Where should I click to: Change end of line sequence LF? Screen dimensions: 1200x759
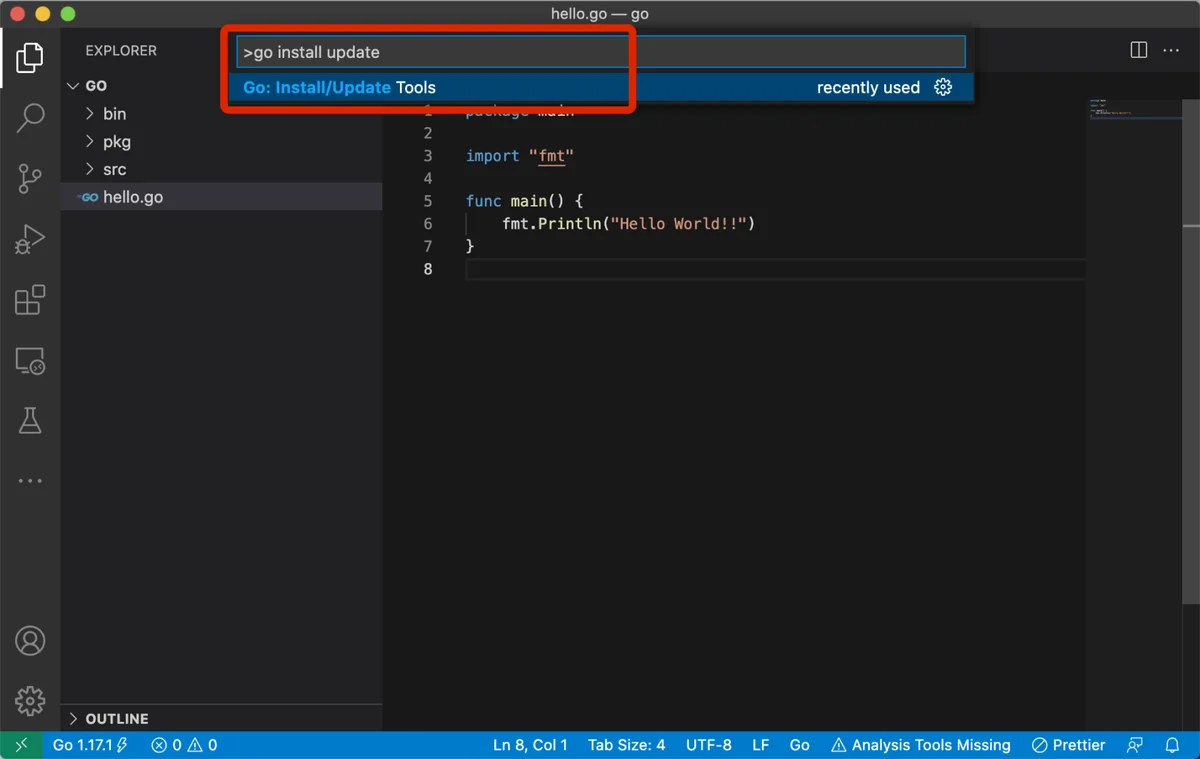[760, 745]
